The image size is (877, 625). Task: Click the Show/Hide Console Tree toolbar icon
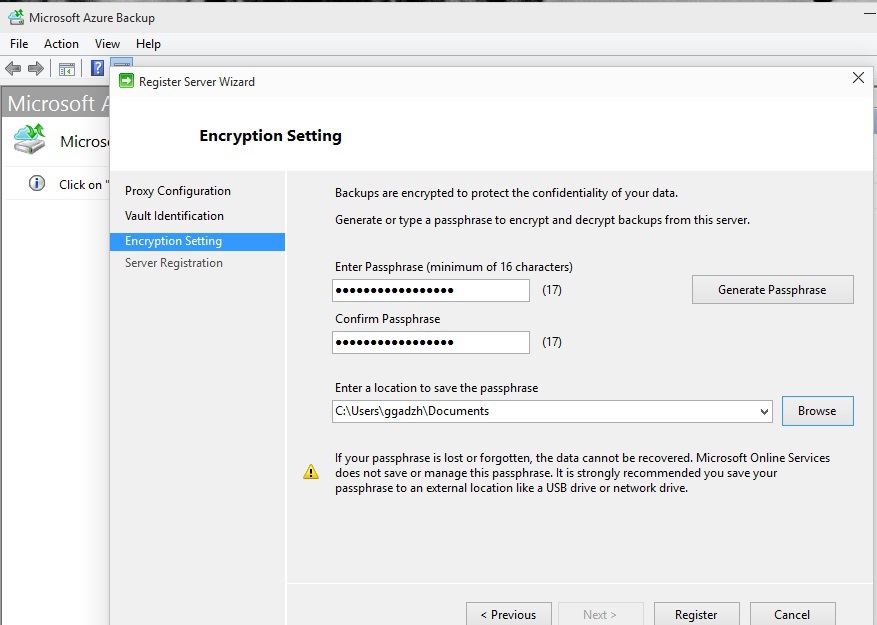67,69
